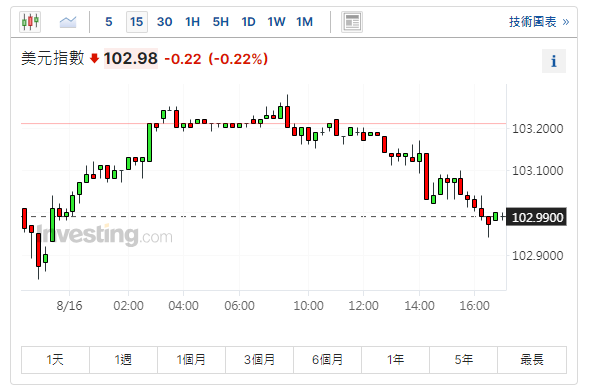594x389 pixels.
Task: Click the red down arrow beside price
Action: point(94,59)
